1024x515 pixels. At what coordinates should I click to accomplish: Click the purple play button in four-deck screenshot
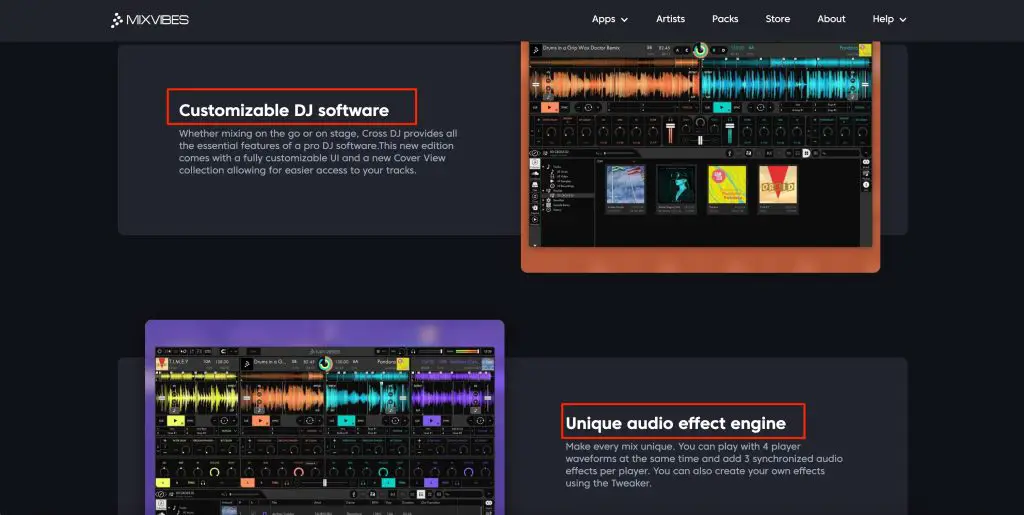[432, 421]
